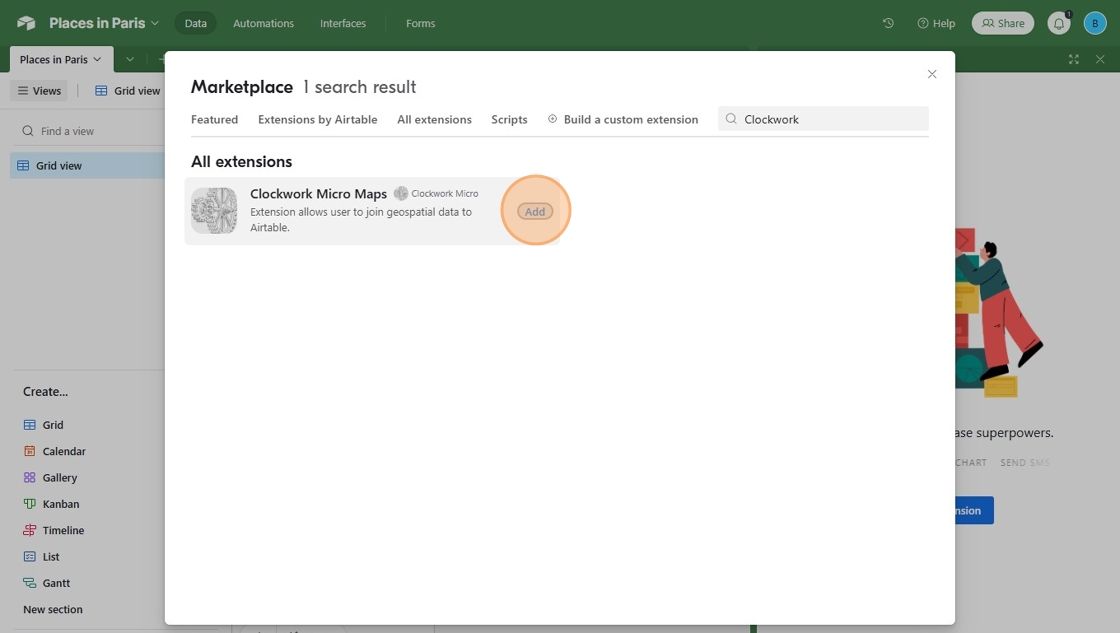Open the Forms tab

tap(420, 23)
